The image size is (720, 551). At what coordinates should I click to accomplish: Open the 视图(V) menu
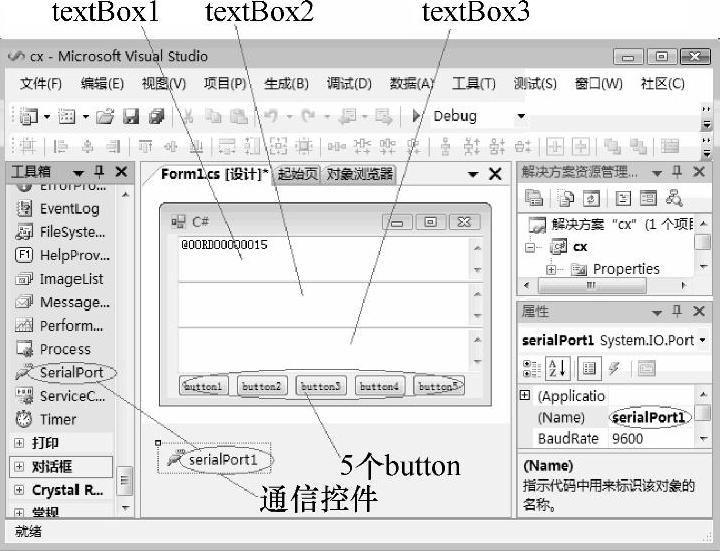[x=164, y=84]
